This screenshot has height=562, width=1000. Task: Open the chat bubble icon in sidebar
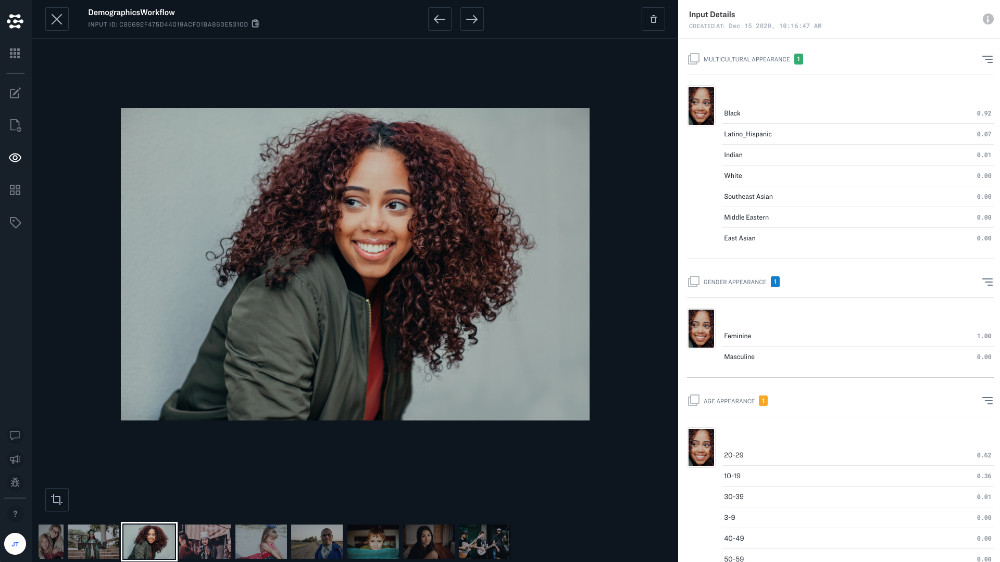[15, 436]
